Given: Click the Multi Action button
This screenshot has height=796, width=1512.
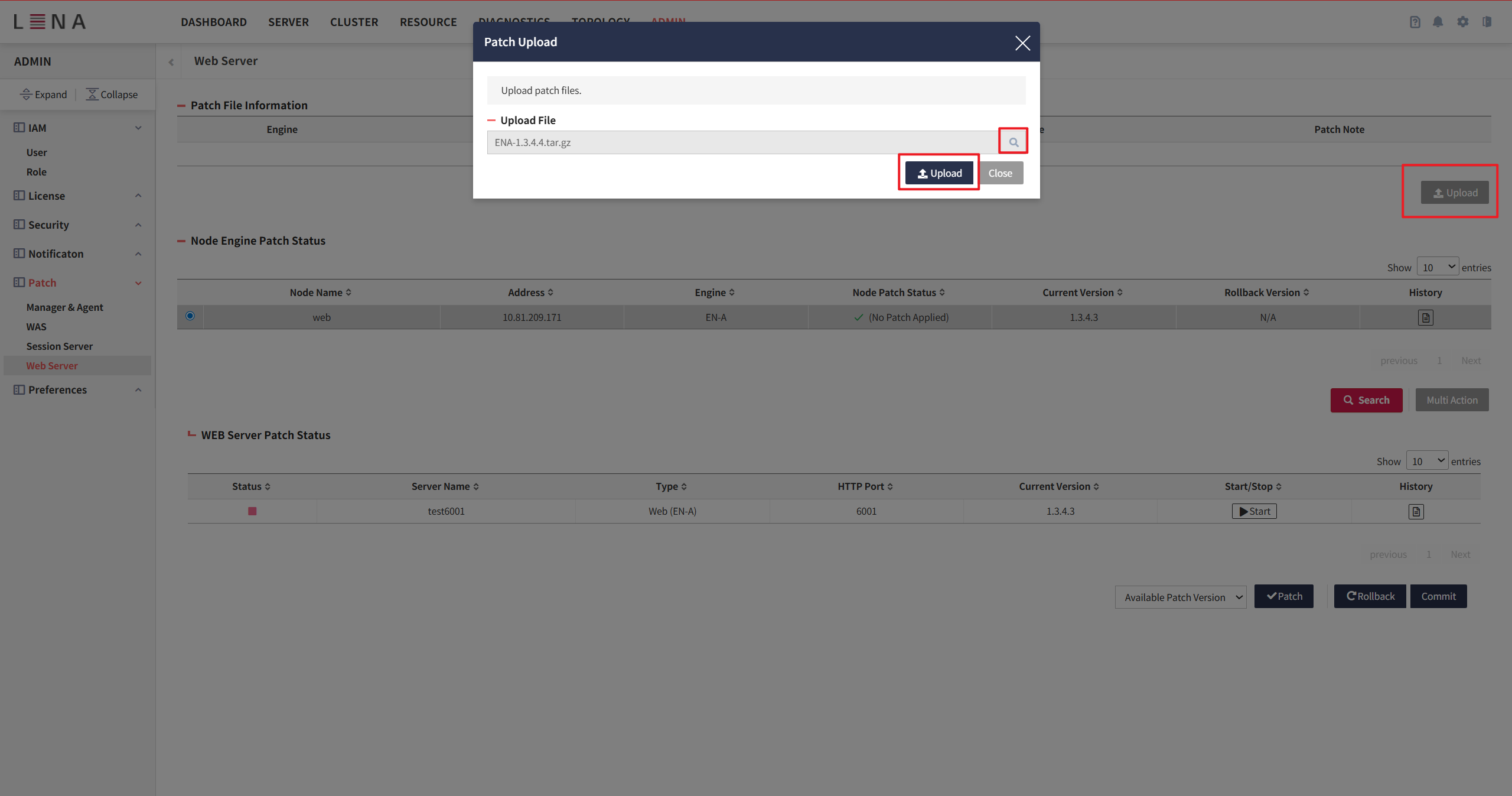Looking at the screenshot, I should coord(1452,400).
